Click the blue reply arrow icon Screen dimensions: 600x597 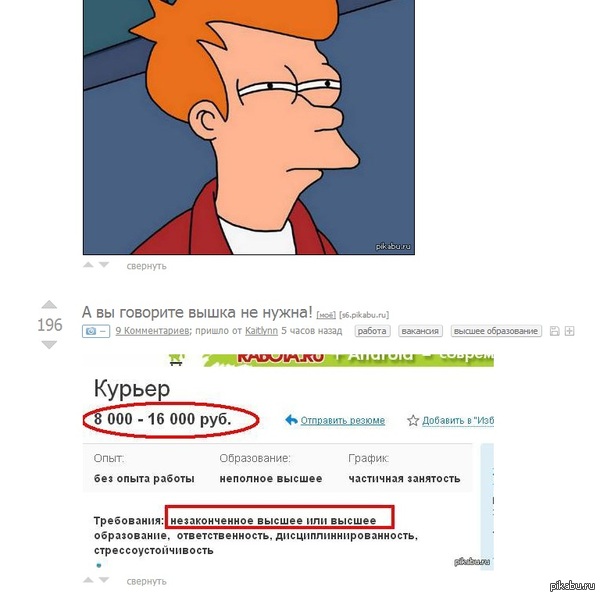point(292,420)
